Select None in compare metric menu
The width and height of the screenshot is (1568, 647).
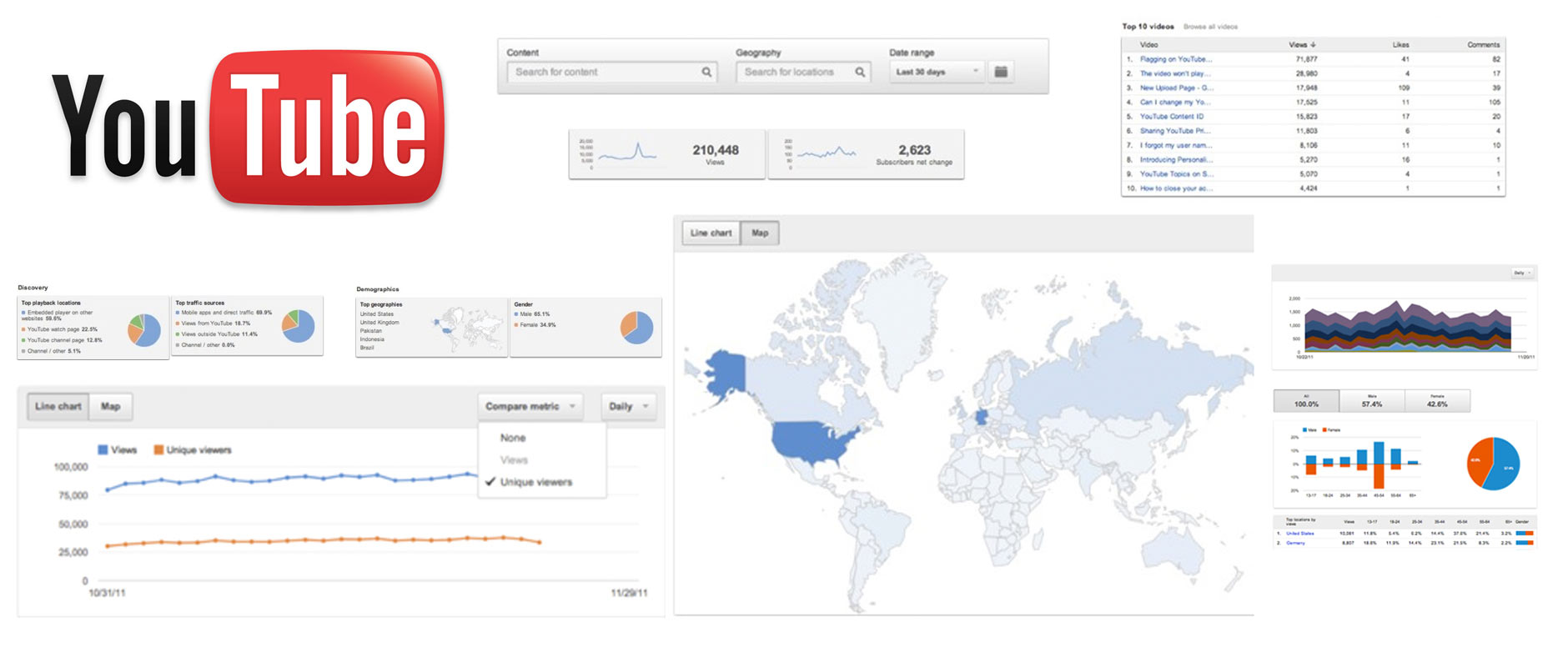click(x=513, y=438)
